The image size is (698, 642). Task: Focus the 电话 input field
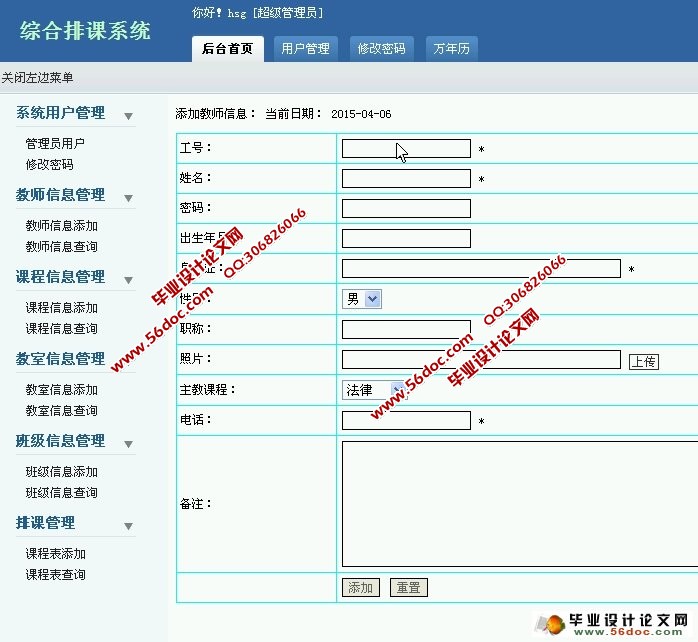tap(406, 420)
